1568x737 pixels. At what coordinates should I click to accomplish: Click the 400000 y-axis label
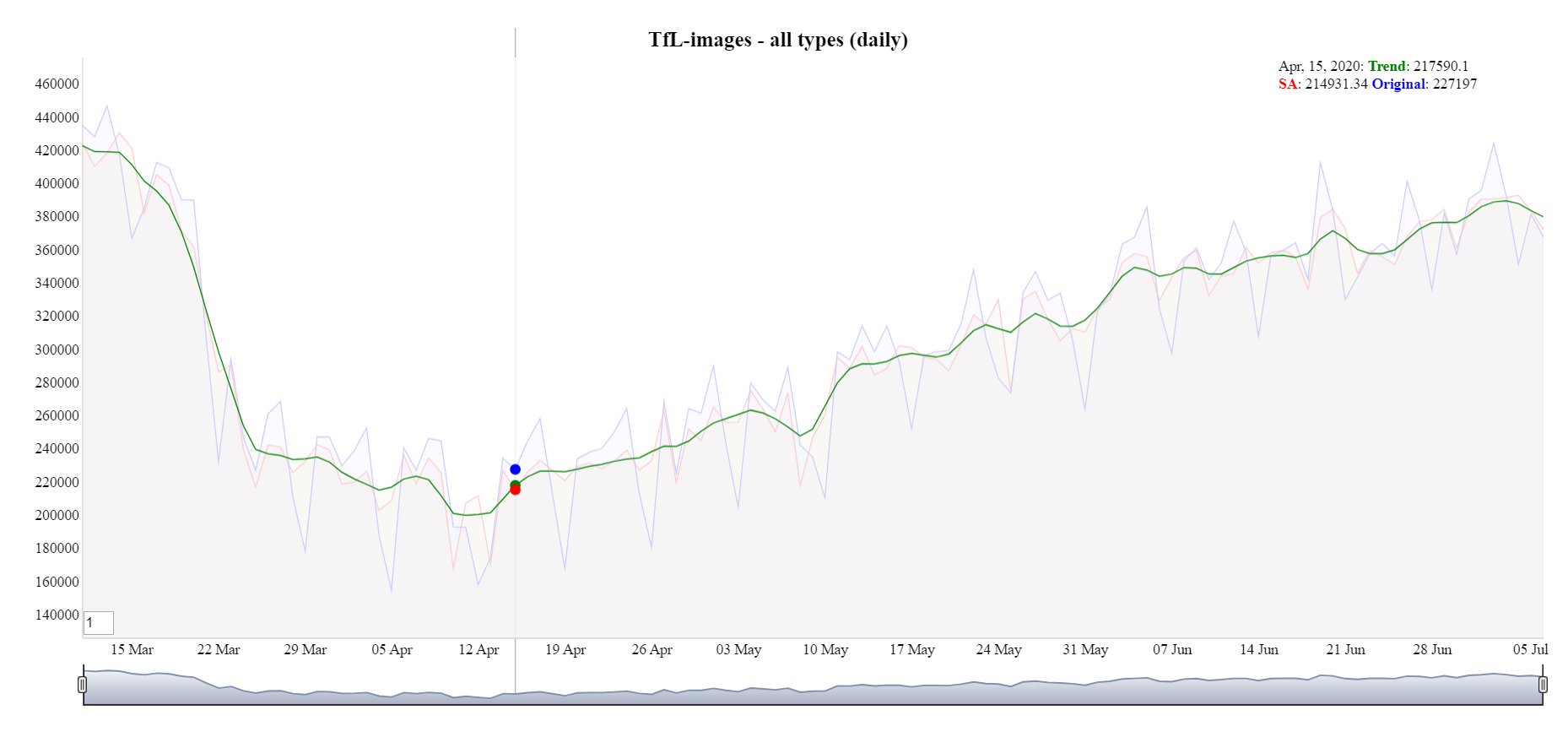(x=57, y=183)
